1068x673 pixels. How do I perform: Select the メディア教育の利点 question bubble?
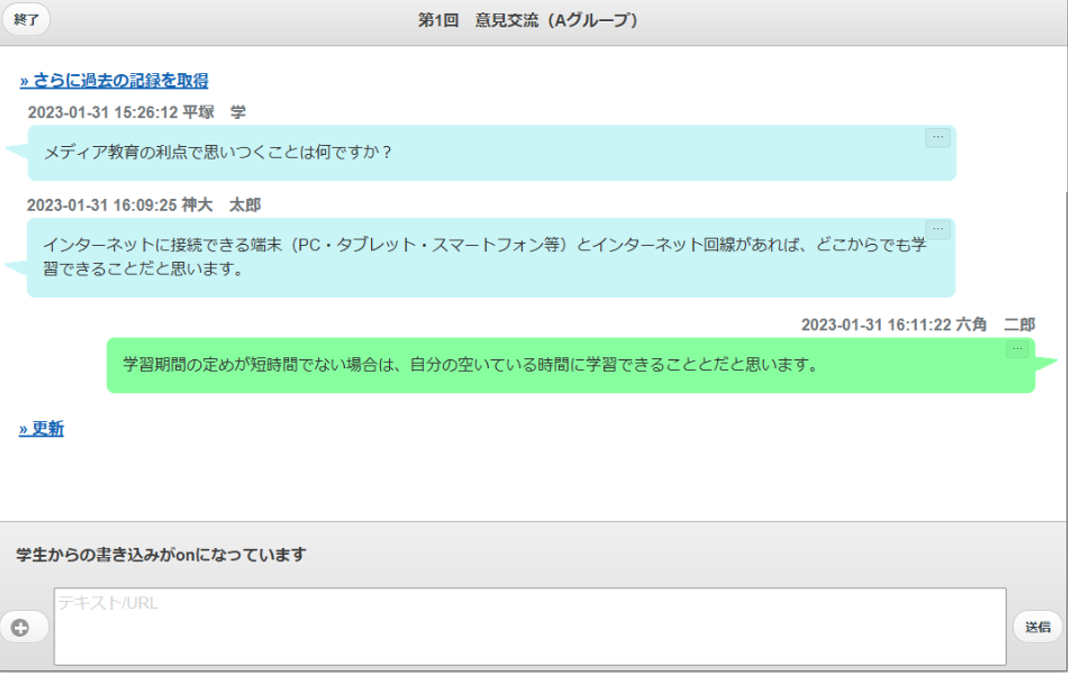(490, 153)
